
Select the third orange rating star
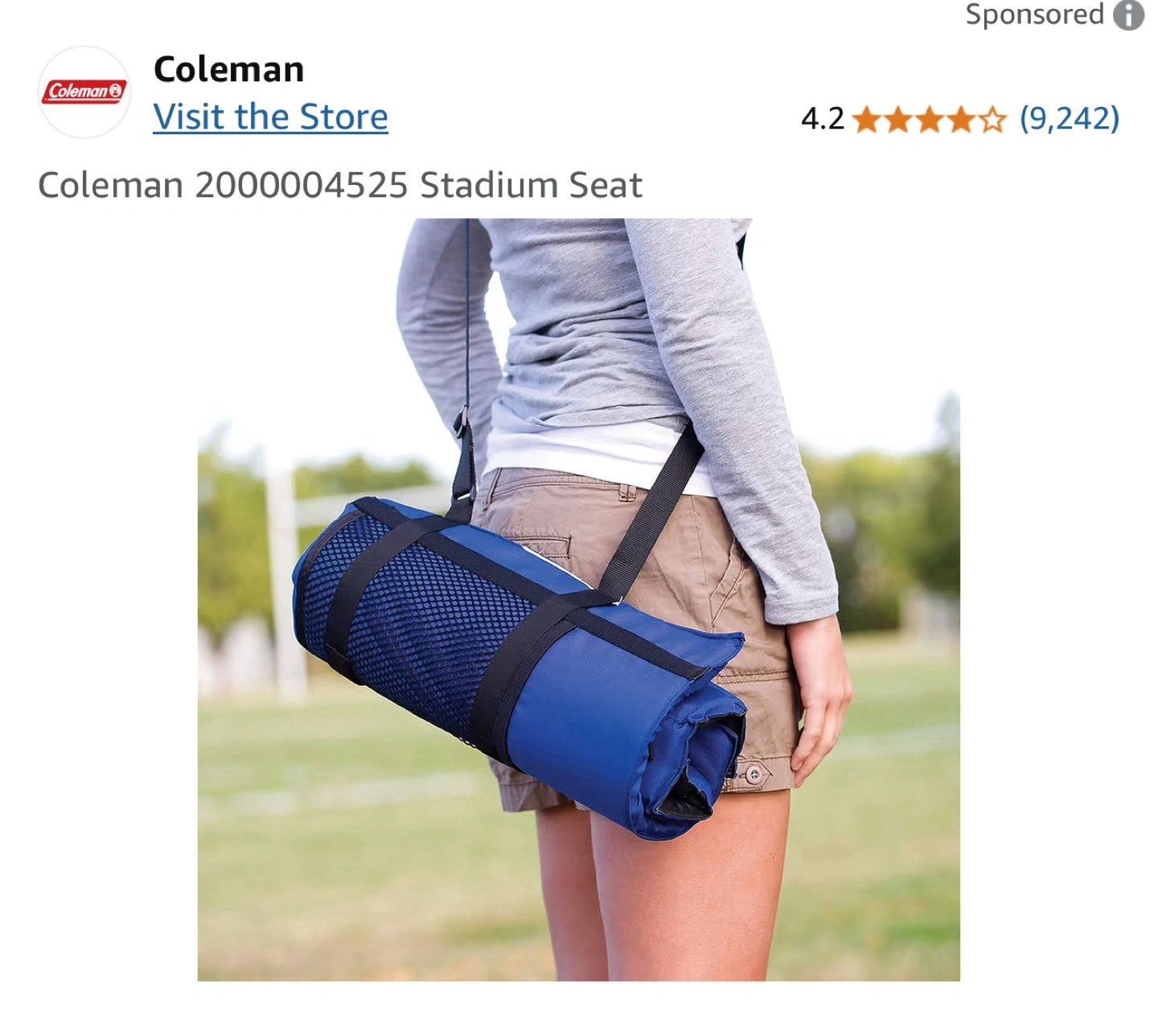930,120
